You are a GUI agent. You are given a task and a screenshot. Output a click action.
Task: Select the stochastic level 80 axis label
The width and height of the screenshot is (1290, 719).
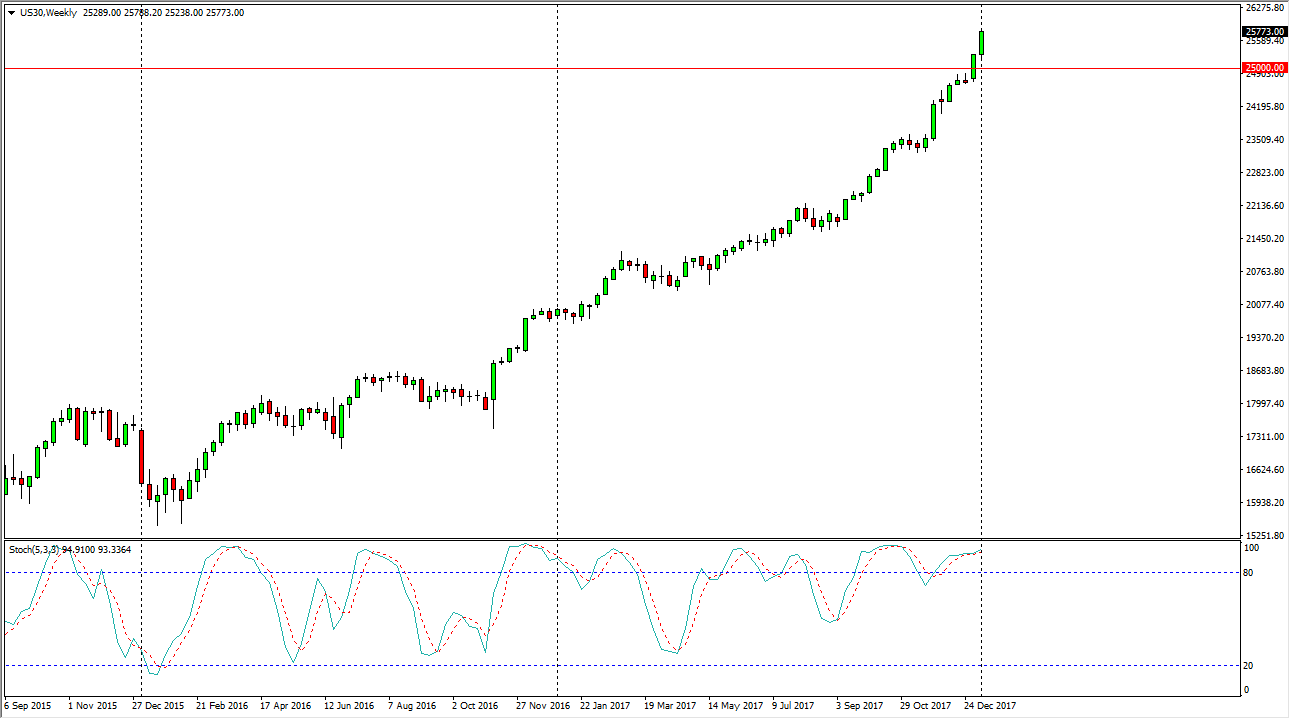[x=1248, y=573]
